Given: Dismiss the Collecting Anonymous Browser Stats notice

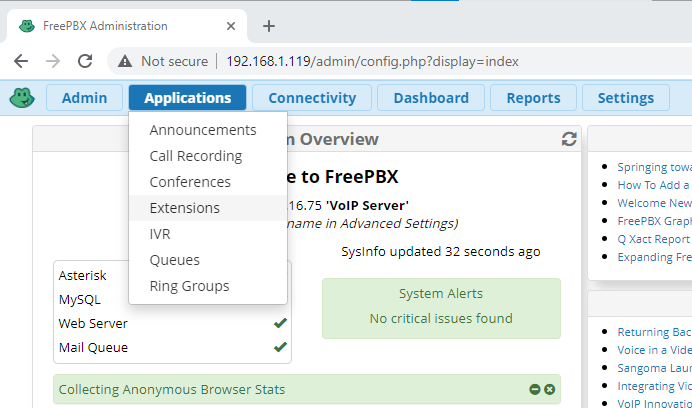Looking at the screenshot, I should [x=549, y=389].
